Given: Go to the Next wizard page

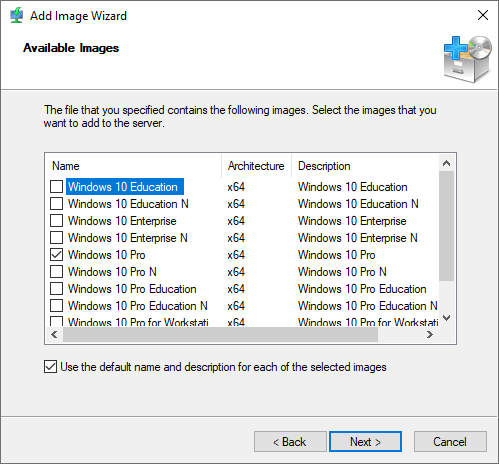Looking at the screenshot, I should point(365,442).
